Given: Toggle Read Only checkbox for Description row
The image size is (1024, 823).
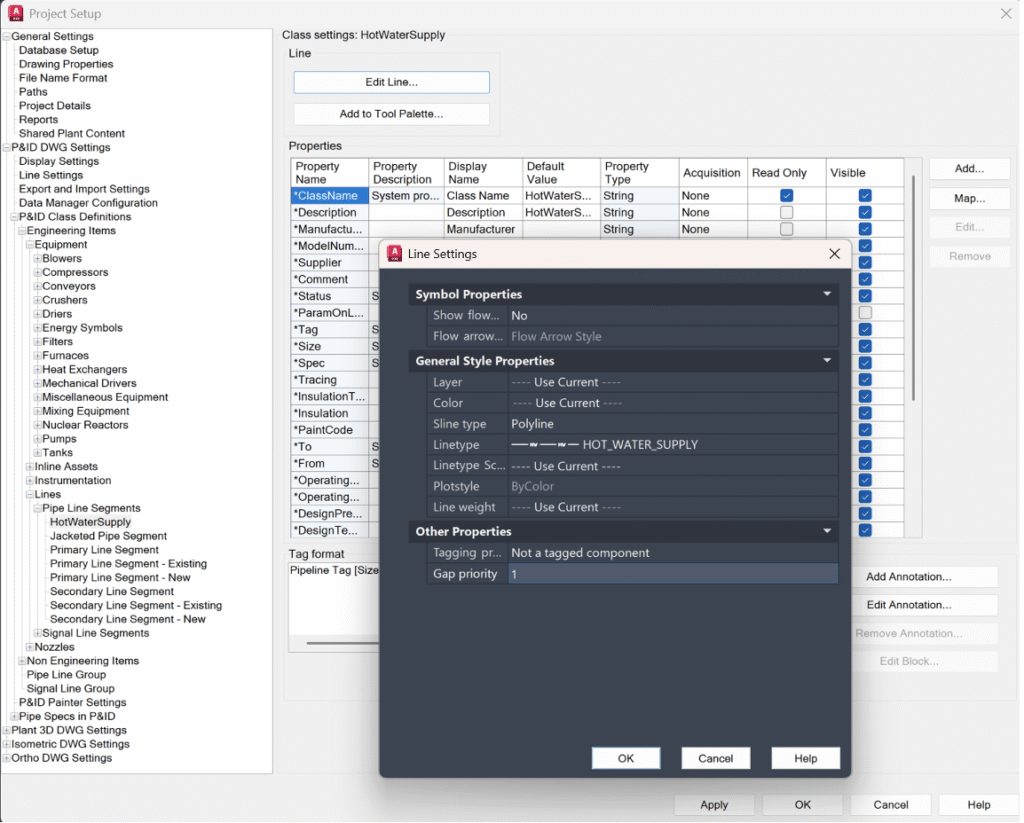Looking at the screenshot, I should (786, 212).
